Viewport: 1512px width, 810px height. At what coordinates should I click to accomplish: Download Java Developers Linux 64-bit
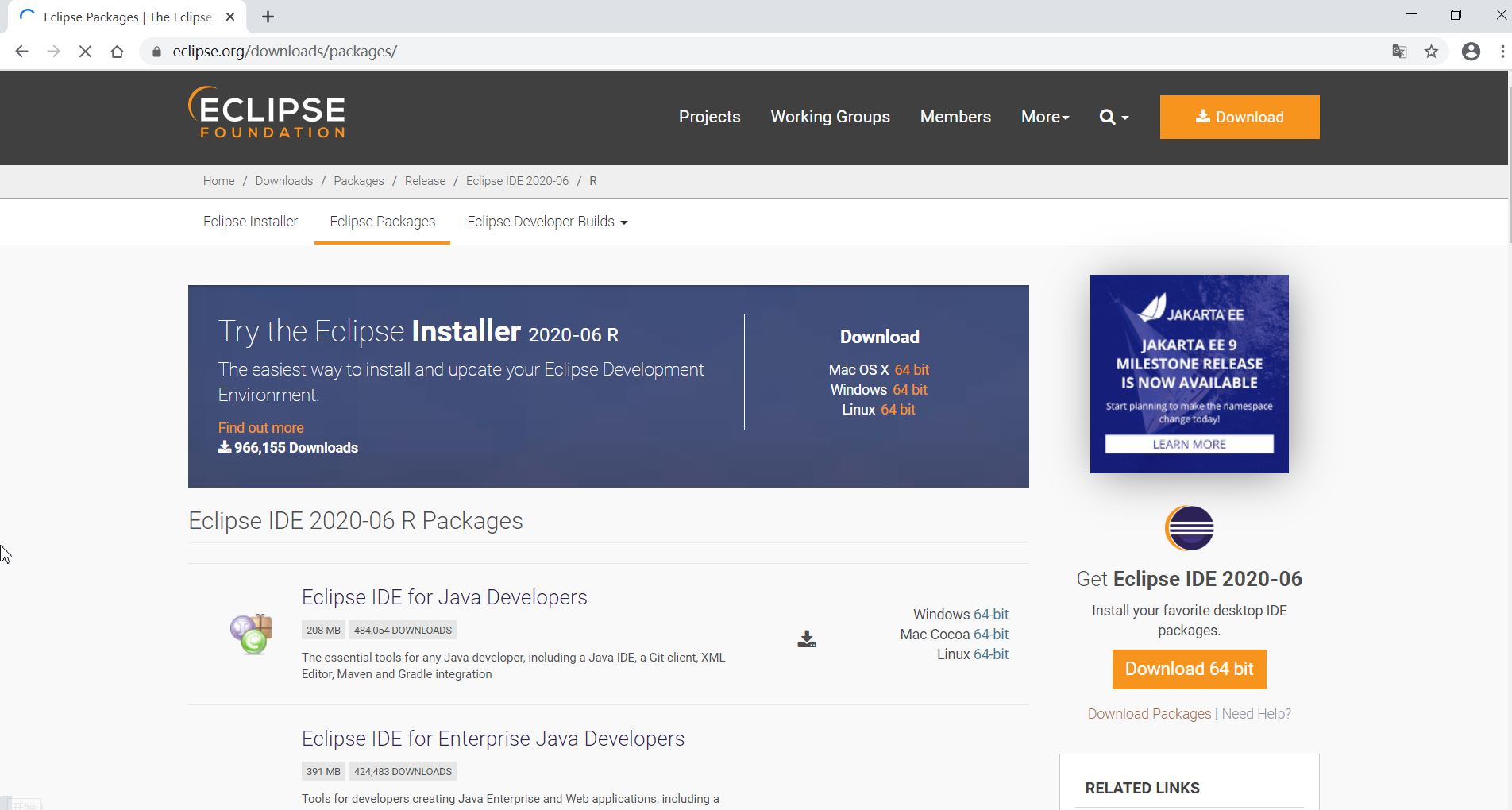991,654
